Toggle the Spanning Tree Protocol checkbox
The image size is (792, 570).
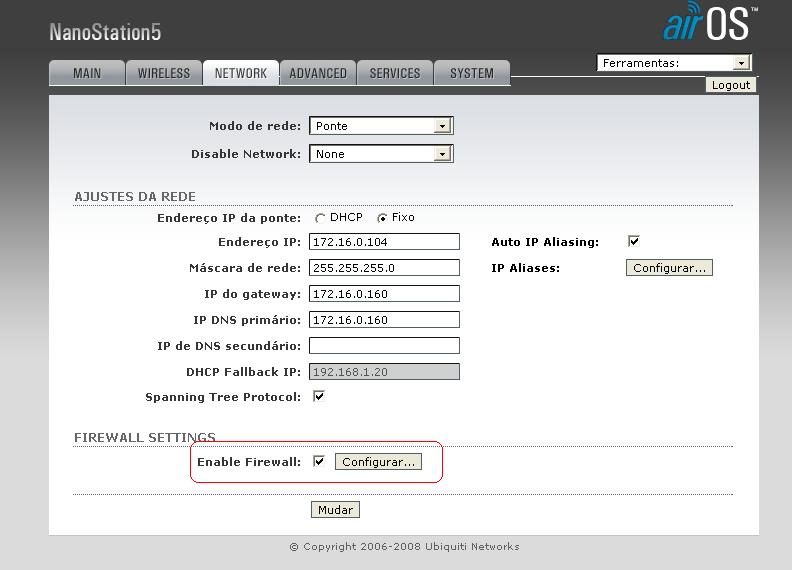point(319,396)
